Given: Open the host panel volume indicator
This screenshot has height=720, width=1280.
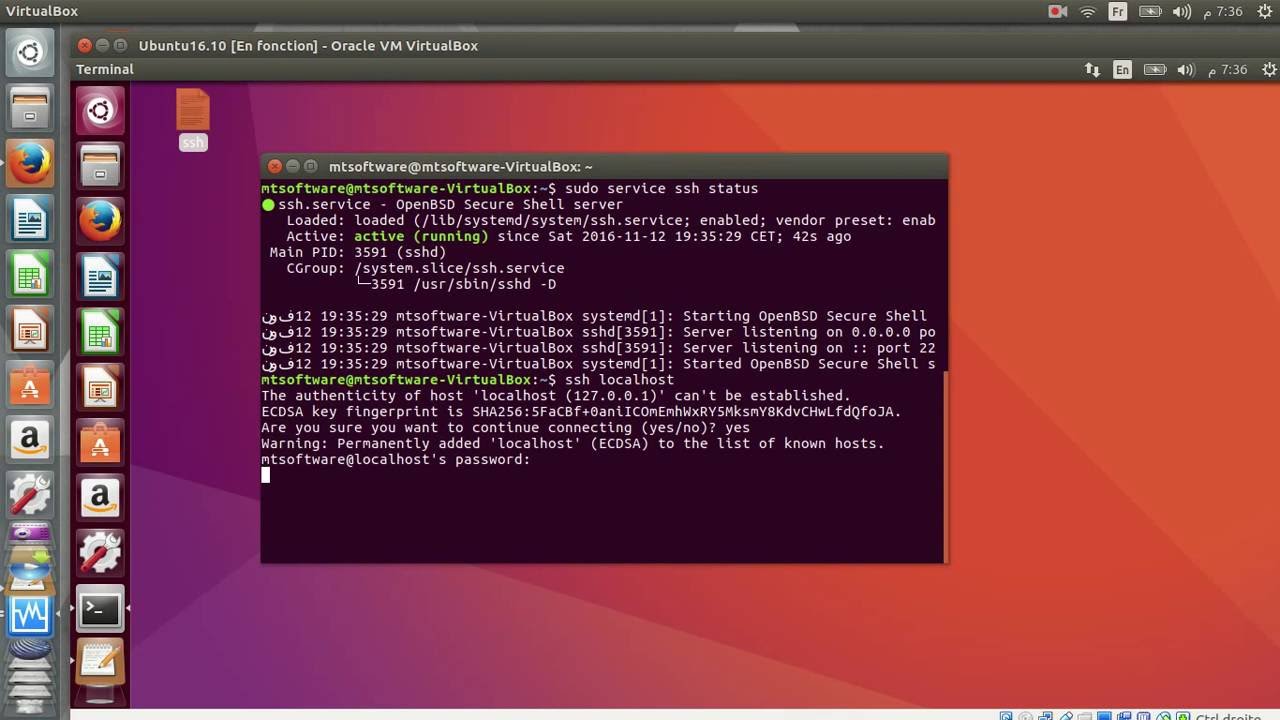Looking at the screenshot, I should click(x=1181, y=12).
